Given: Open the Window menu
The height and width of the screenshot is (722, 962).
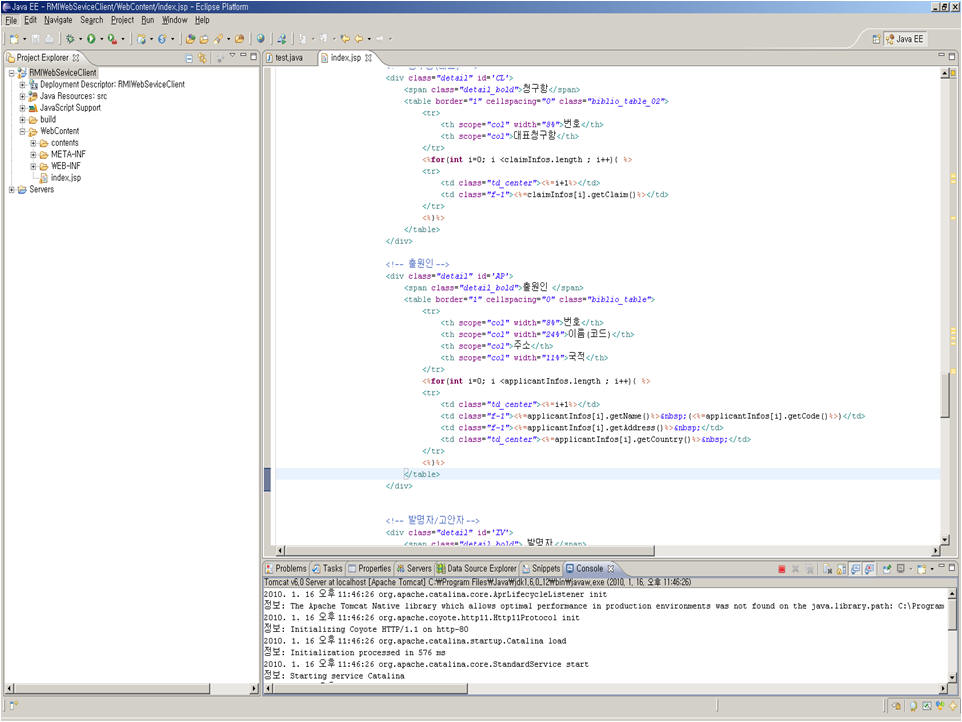Looking at the screenshot, I should point(174,19).
